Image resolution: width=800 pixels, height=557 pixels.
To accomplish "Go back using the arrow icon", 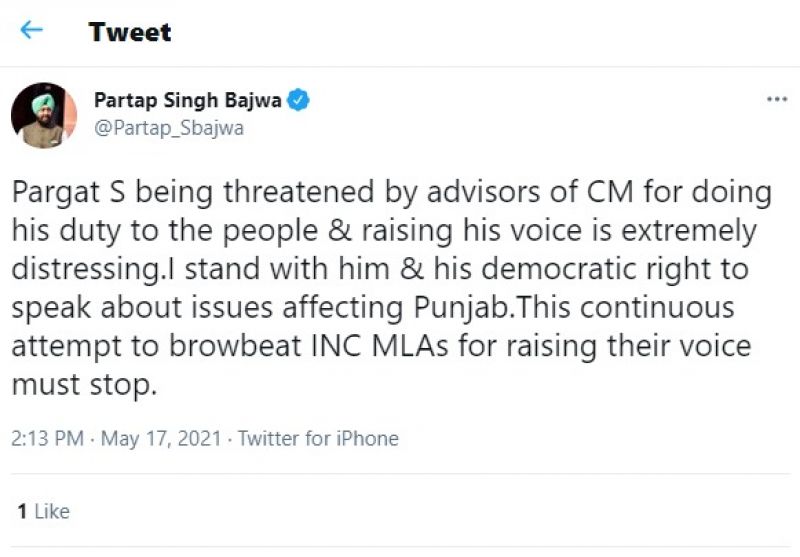I will [x=32, y=30].
